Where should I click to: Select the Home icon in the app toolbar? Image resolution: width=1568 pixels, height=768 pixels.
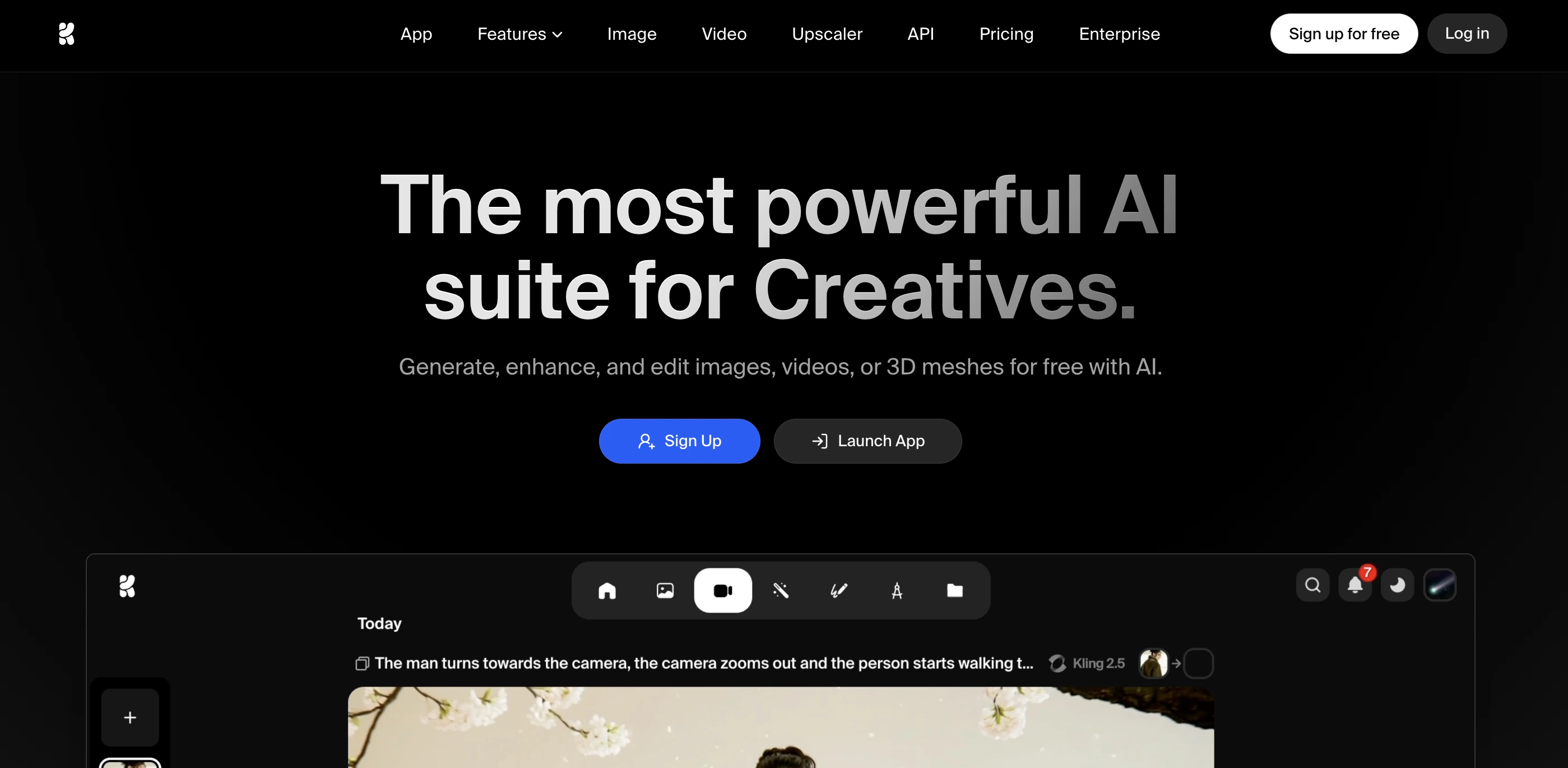pyautogui.click(x=607, y=590)
